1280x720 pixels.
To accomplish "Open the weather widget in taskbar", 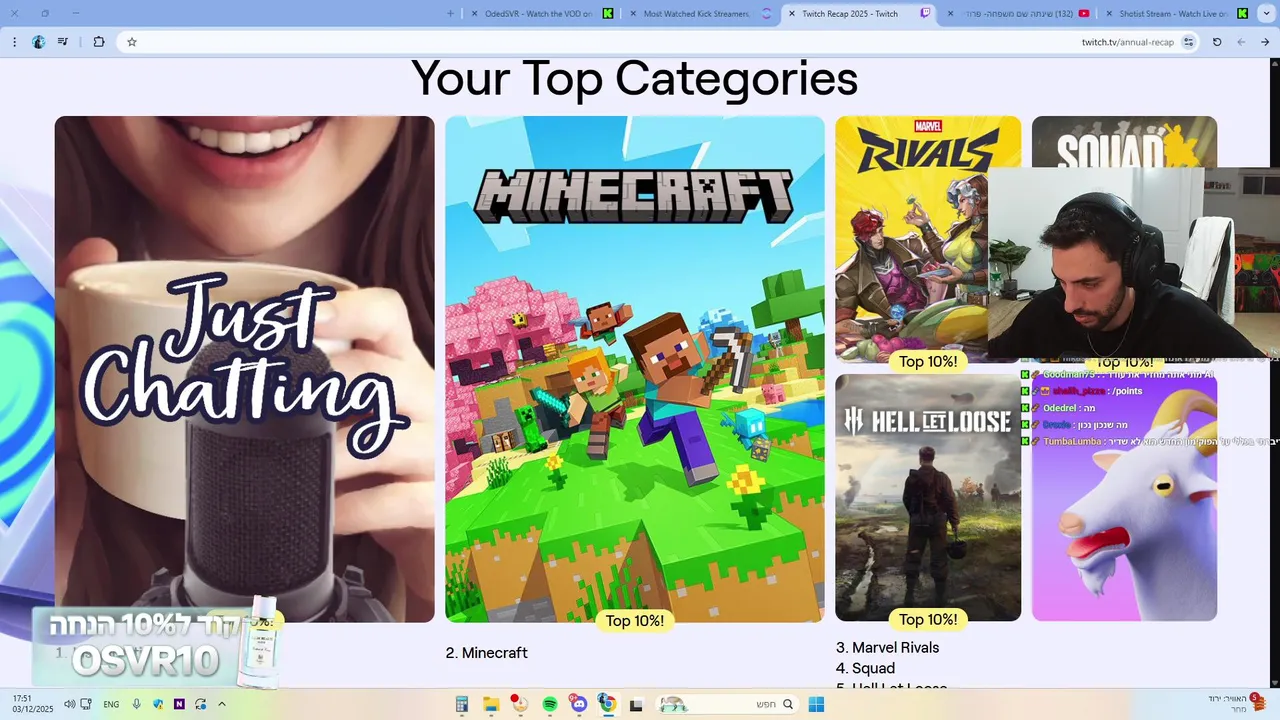I will pos(1236,703).
